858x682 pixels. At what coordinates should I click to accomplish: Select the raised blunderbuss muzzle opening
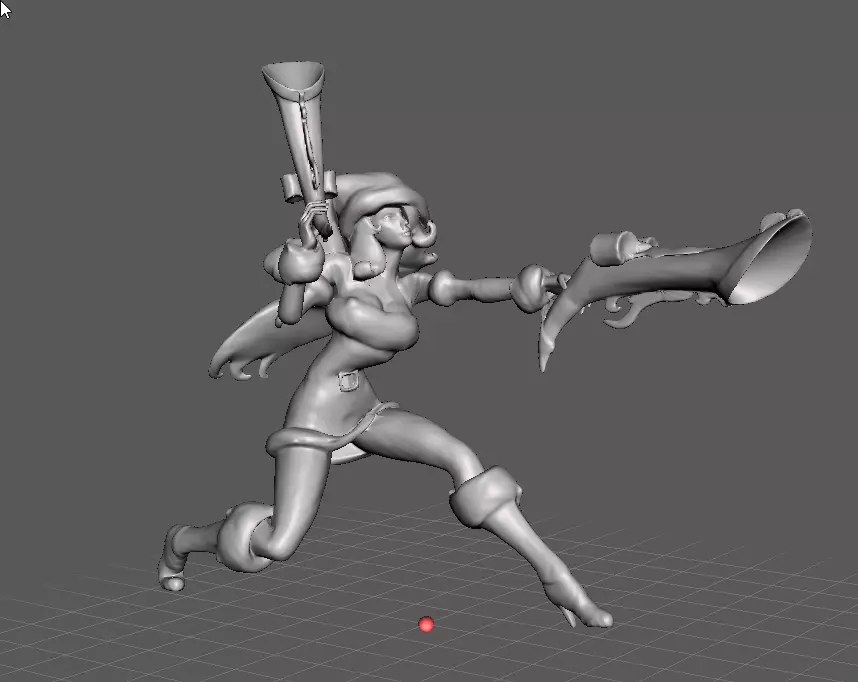click(x=293, y=76)
